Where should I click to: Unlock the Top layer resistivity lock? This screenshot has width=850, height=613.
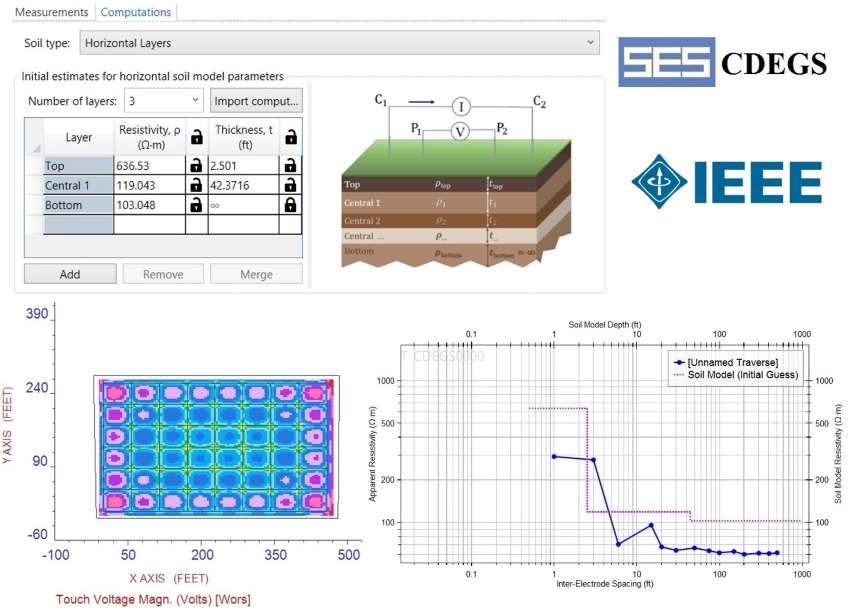pyautogui.click(x=196, y=165)
